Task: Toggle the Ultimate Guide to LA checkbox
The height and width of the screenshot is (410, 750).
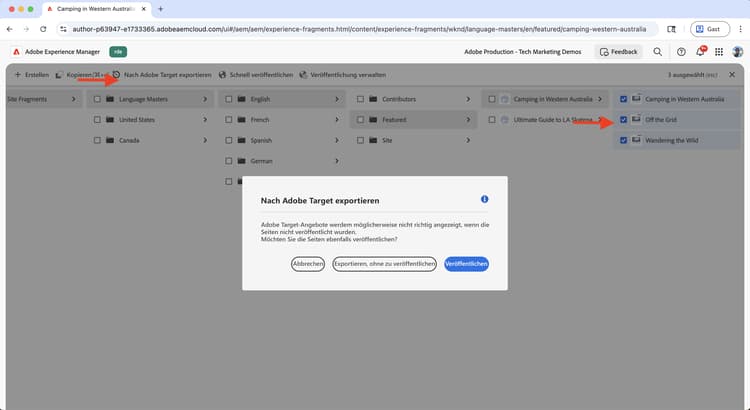Action: click(492, 120)
